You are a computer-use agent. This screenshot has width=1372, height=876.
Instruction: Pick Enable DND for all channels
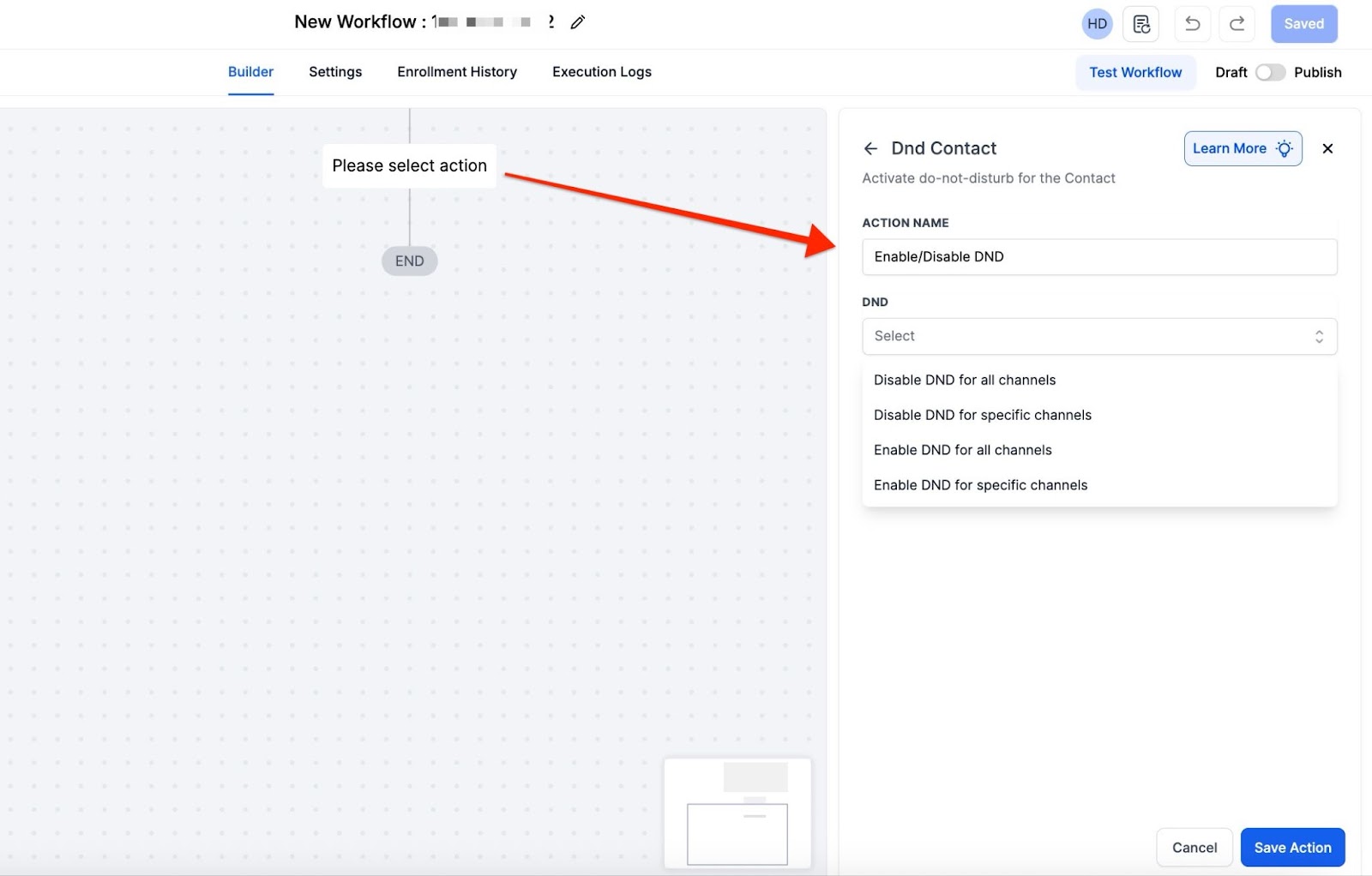point(962,450)
